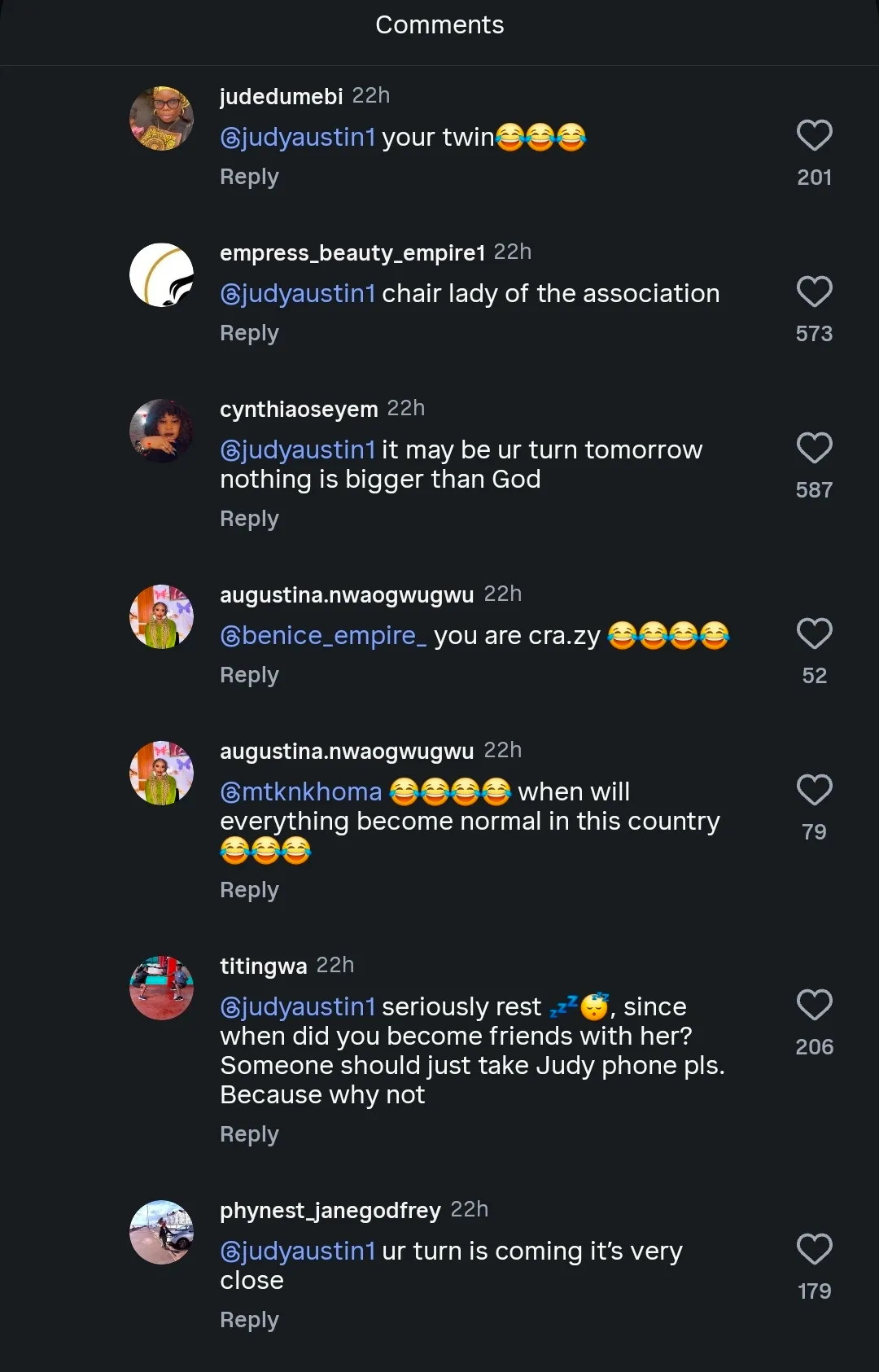Open empress_beauty_empire1's avatar
Image resolution: width=879 pixels, height=1372 pixels.
[x=162, y=275]
